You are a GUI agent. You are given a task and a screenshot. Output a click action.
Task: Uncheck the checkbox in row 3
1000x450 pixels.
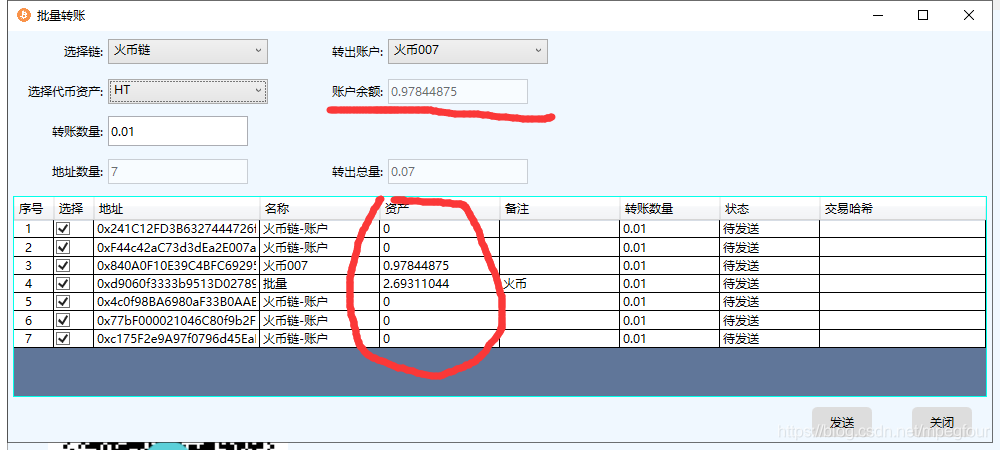point(63,265)
